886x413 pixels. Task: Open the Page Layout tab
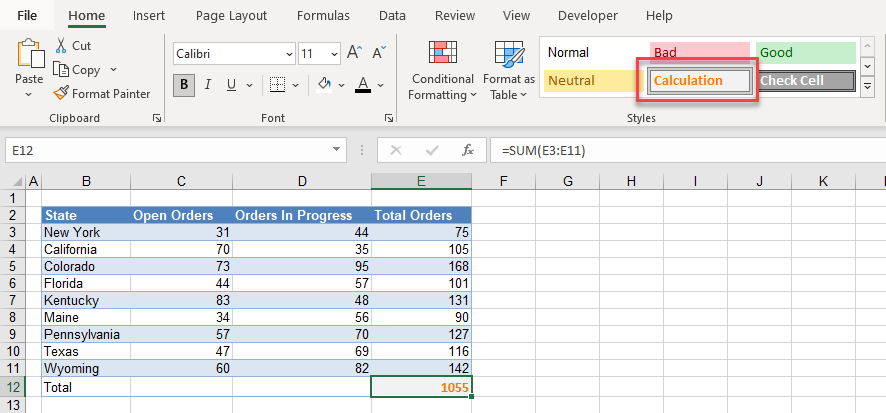(230, 16)
